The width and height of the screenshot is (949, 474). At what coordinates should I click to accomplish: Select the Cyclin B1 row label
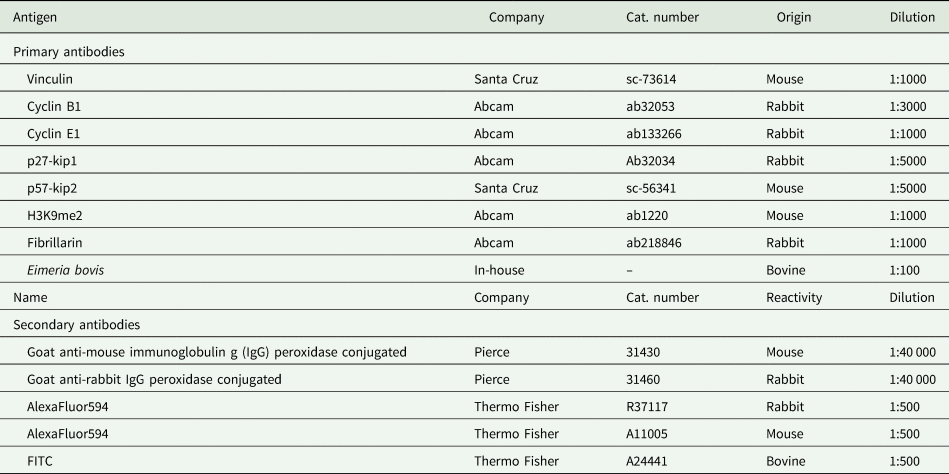pos(55,106)
